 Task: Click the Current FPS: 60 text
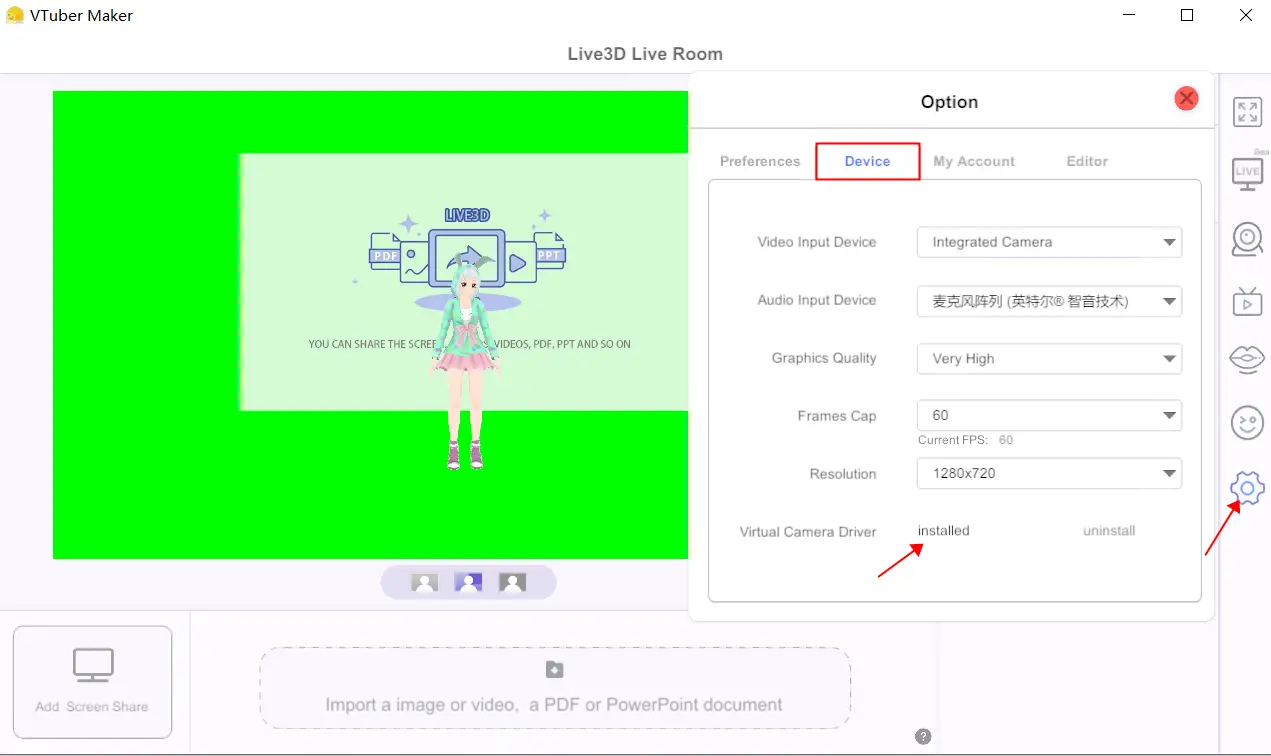click(965, 440)
